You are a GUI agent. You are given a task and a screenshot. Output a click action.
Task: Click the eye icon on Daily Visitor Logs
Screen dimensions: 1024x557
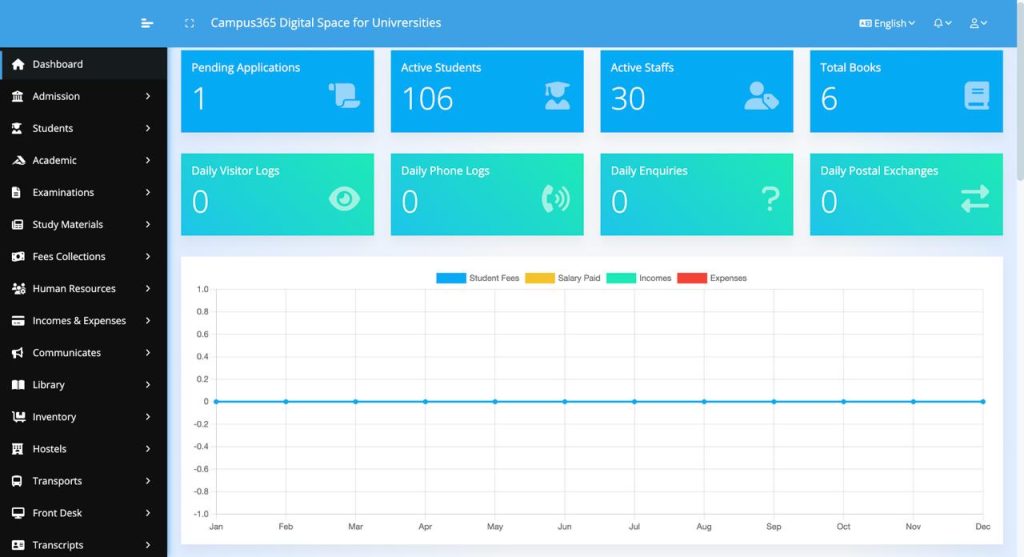point(344,199)
